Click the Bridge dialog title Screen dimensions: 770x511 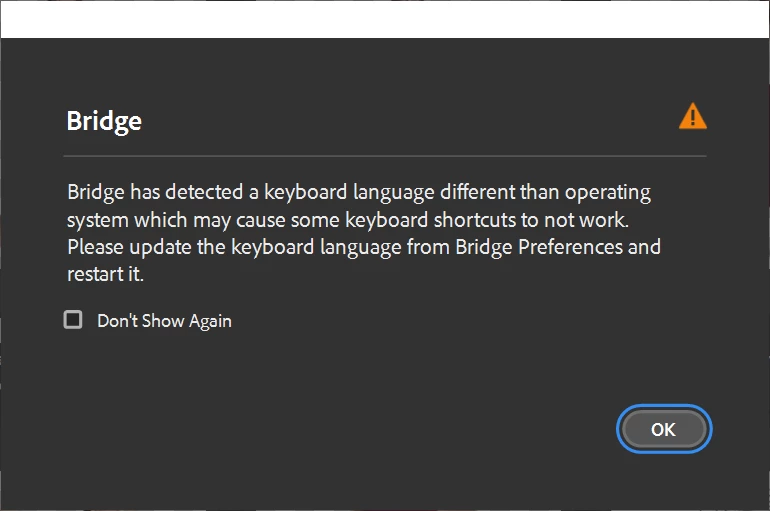pos(104,121)
